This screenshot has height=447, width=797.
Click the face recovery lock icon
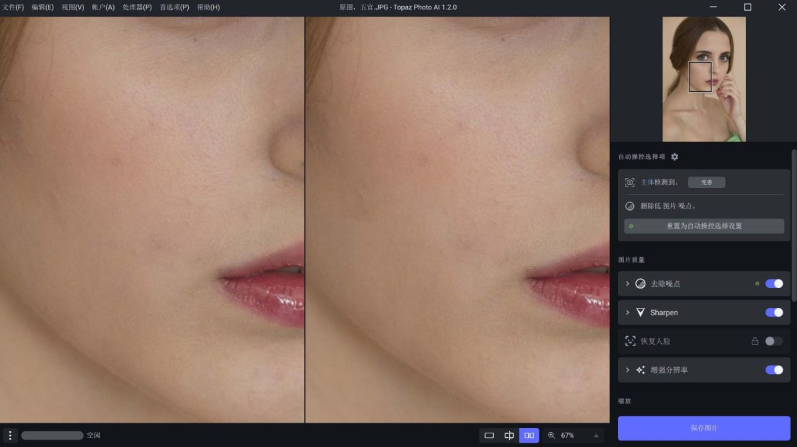click(755, 341)
